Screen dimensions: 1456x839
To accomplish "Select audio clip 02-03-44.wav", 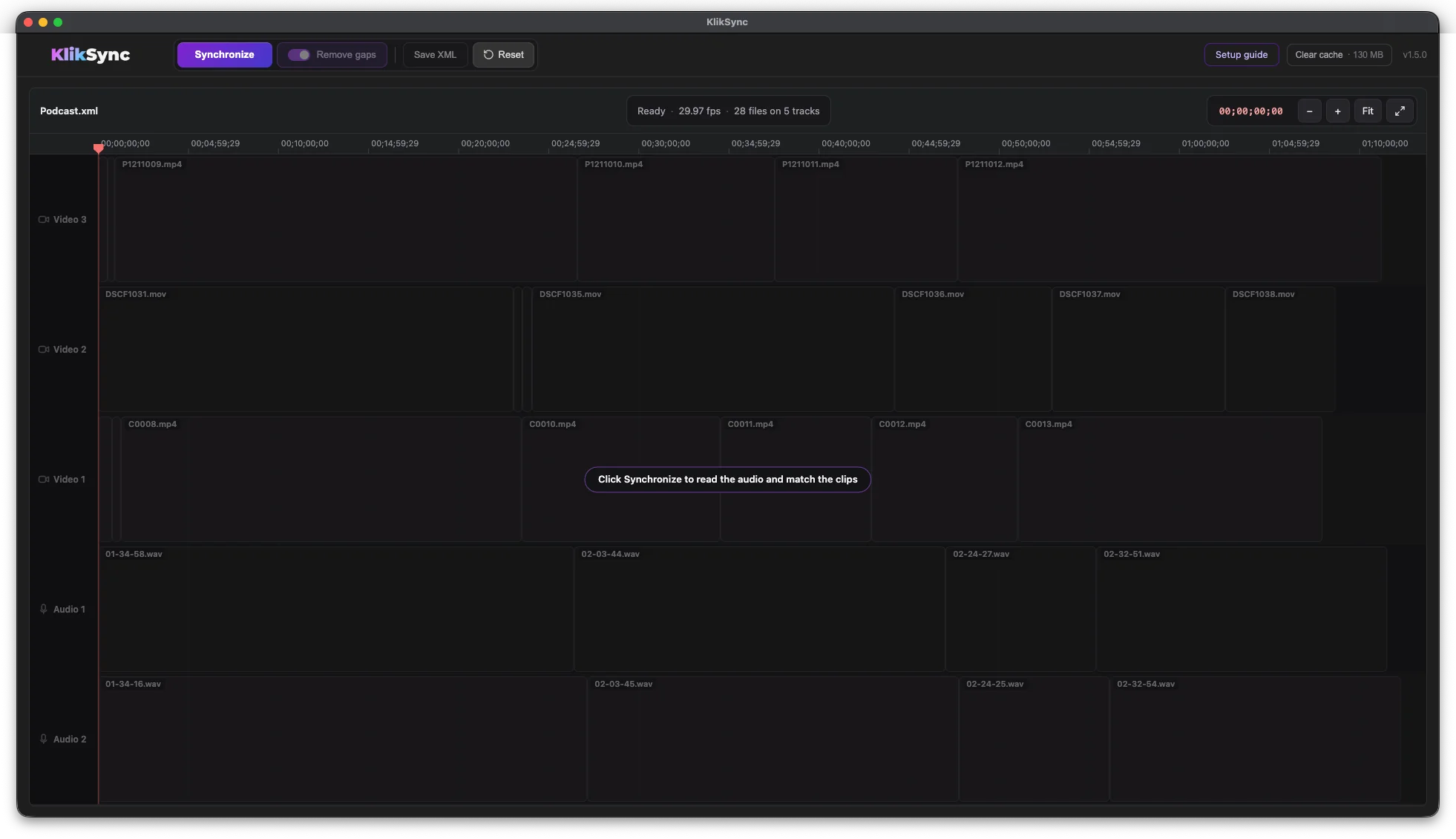I will [759, 610].
